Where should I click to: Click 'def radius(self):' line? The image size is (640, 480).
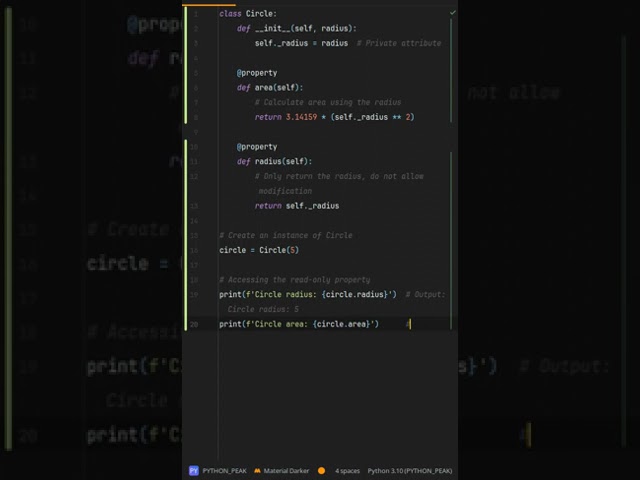point(274,161)
